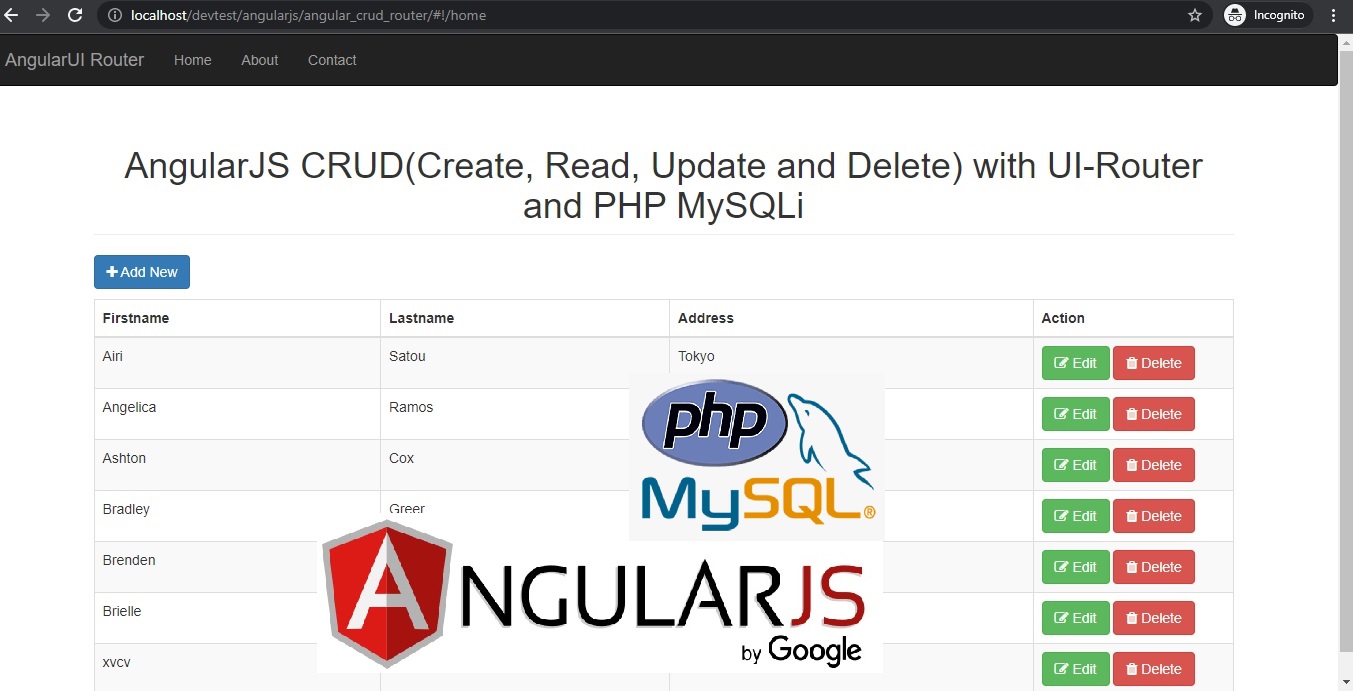Edit the Brenden row

(x=1076, y=567)
